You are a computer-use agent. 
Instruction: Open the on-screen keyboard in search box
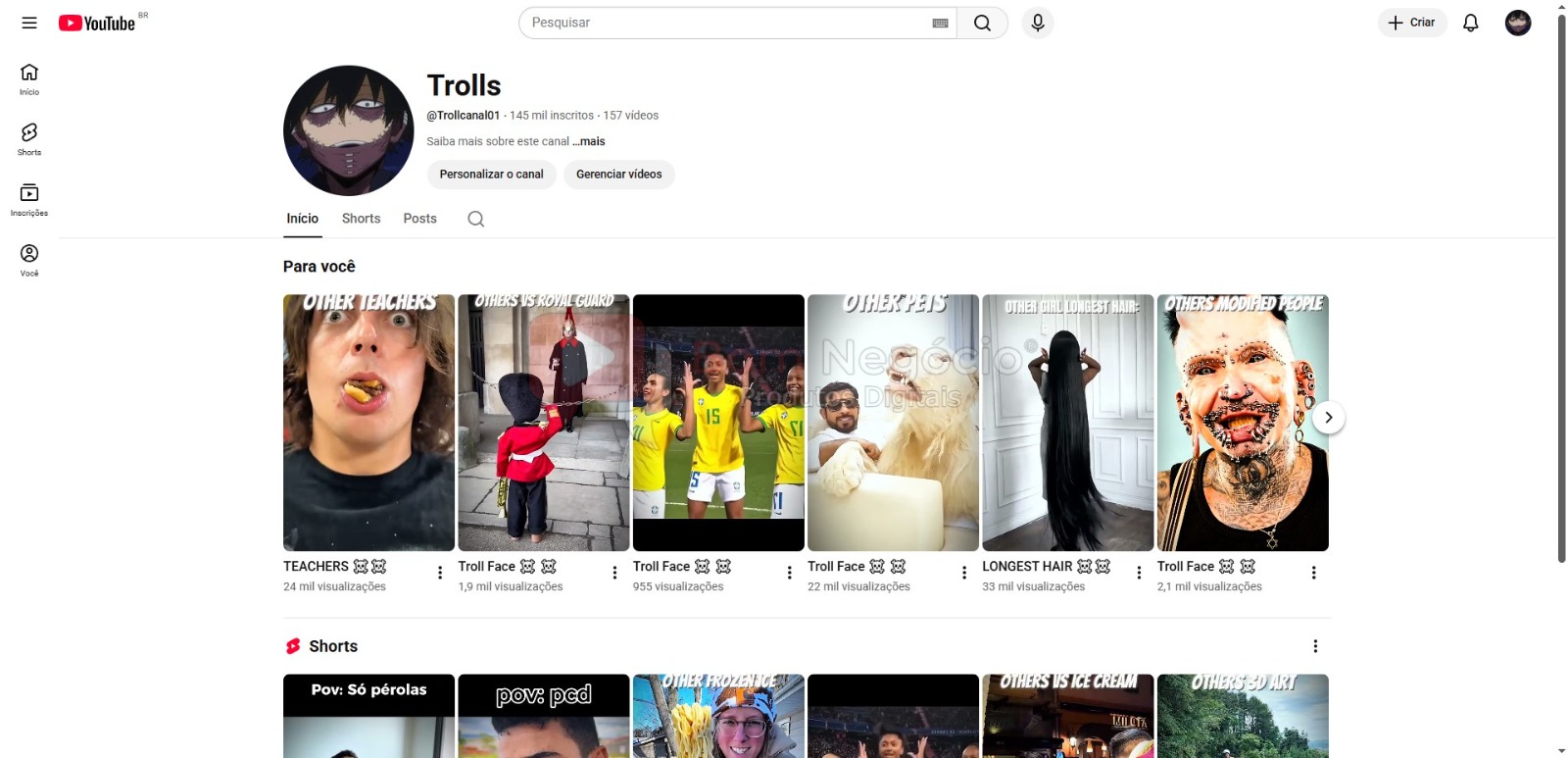940,23
